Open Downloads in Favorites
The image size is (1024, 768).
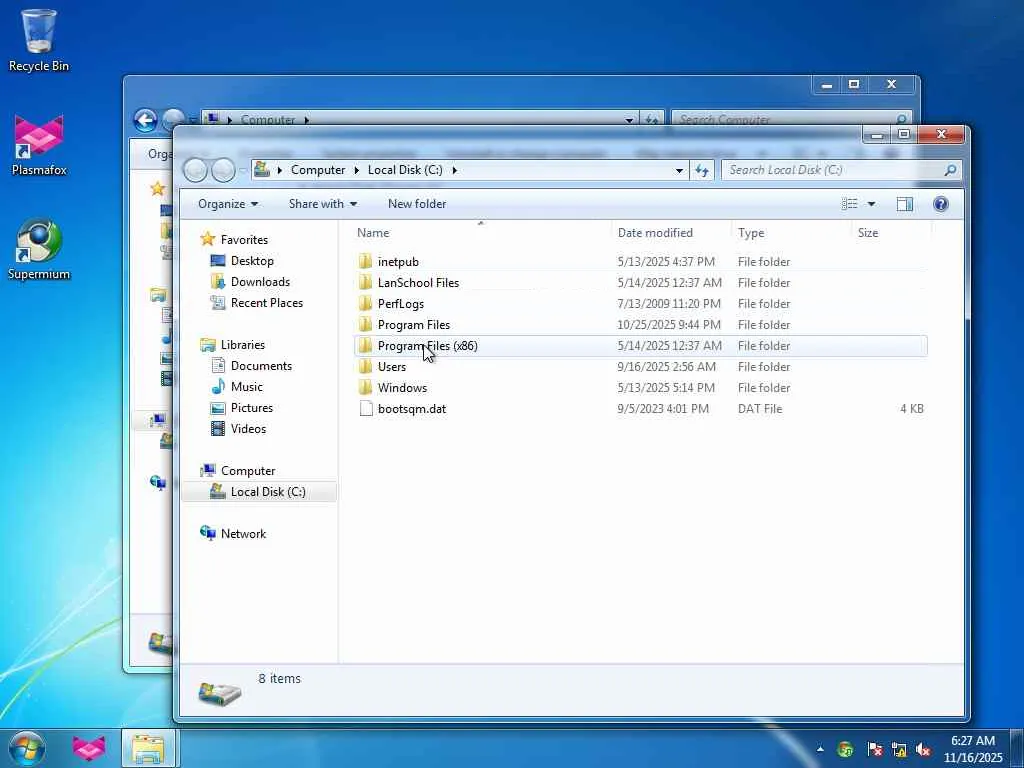[260, 281]
